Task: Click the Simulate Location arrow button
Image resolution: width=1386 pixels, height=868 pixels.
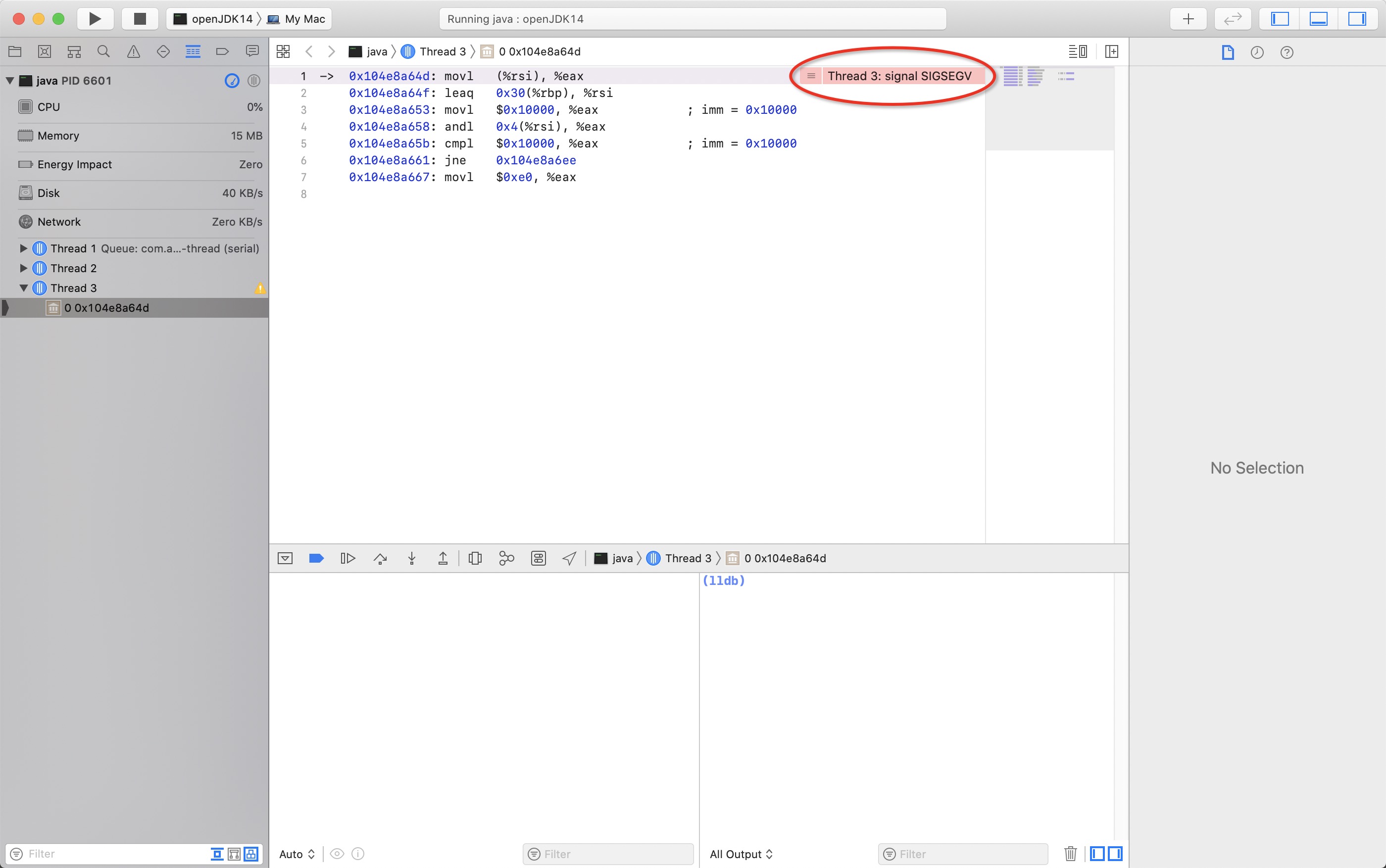Action: point(569,559)
